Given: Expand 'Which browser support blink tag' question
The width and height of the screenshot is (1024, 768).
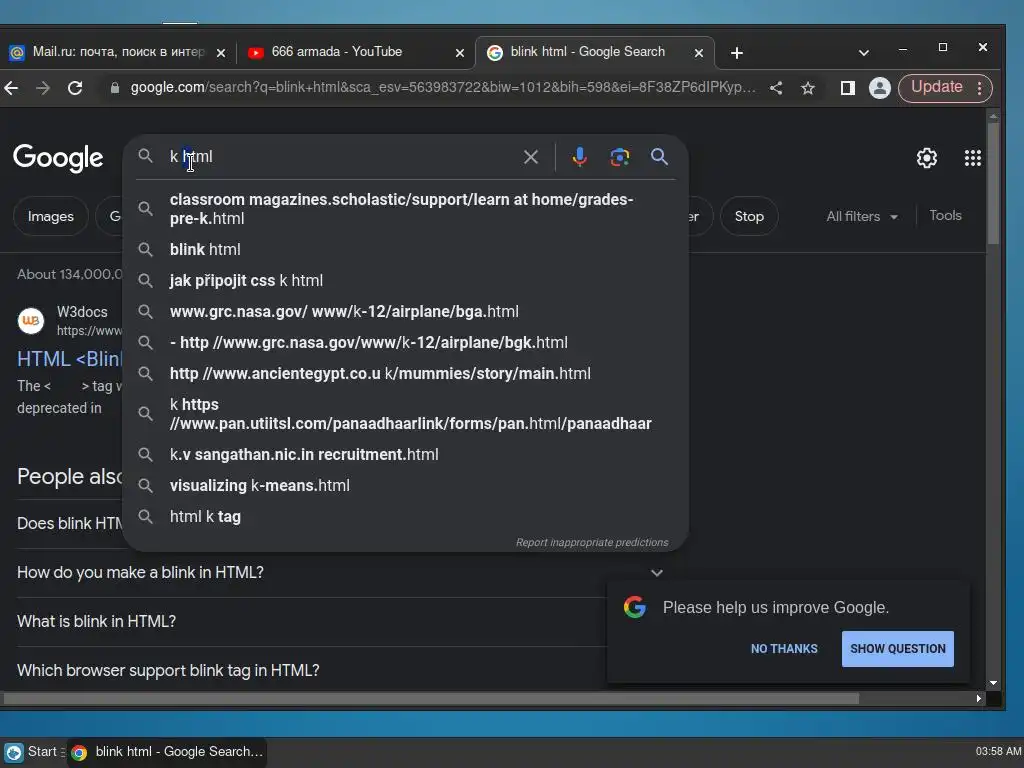Looking at the screenshot, I should click(x=311, y=671).
